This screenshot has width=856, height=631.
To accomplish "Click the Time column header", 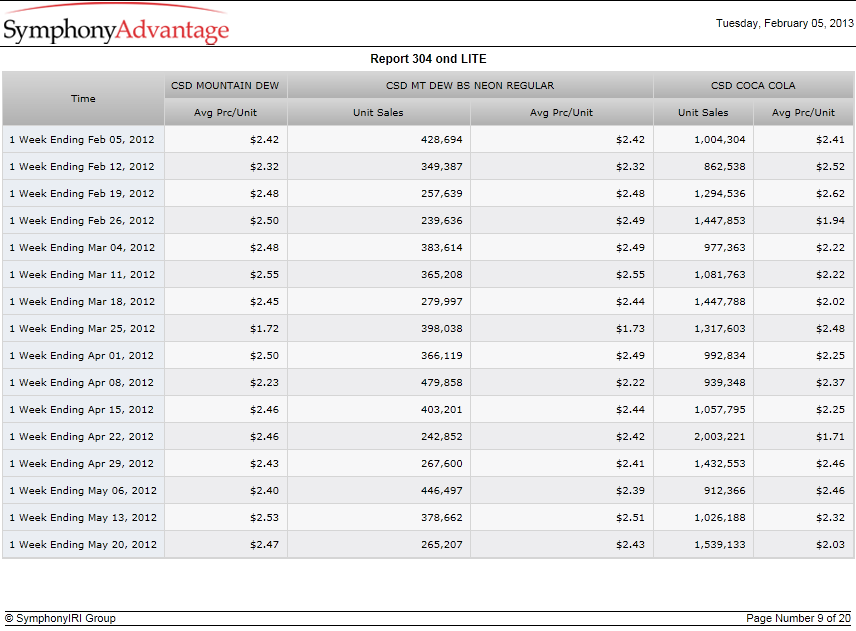I will click(x=83, y=99).
